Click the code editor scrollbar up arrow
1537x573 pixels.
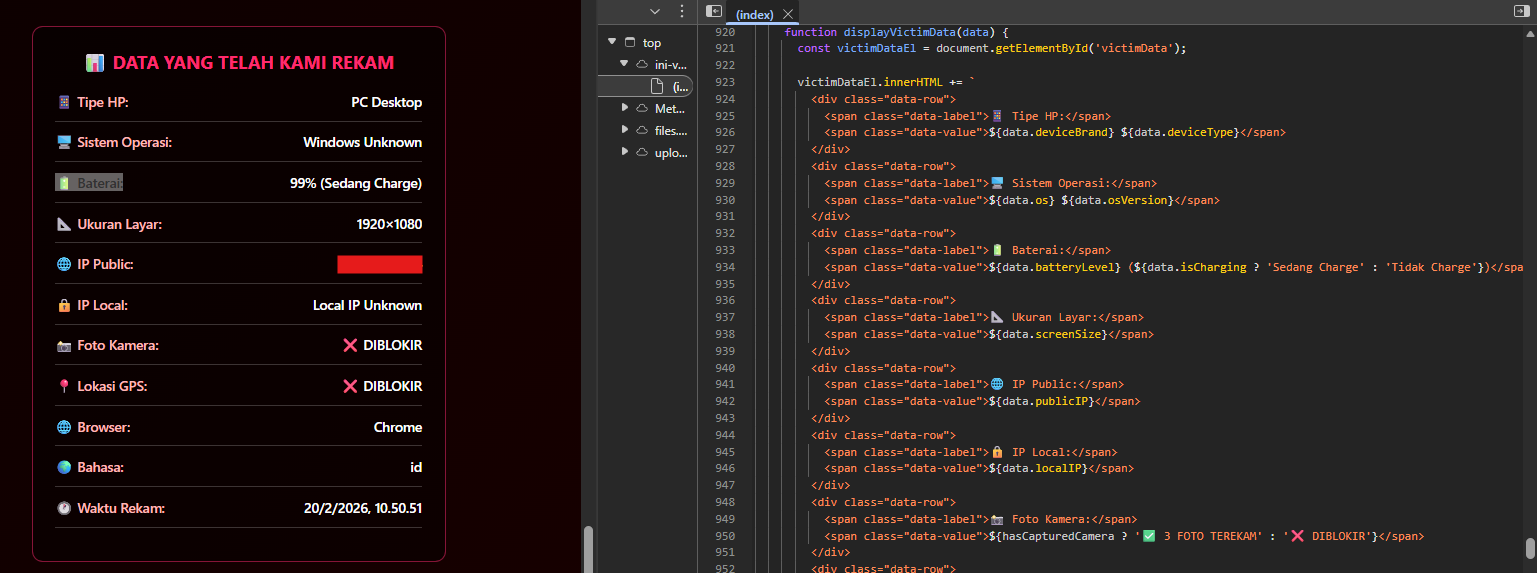[1529, 32]
